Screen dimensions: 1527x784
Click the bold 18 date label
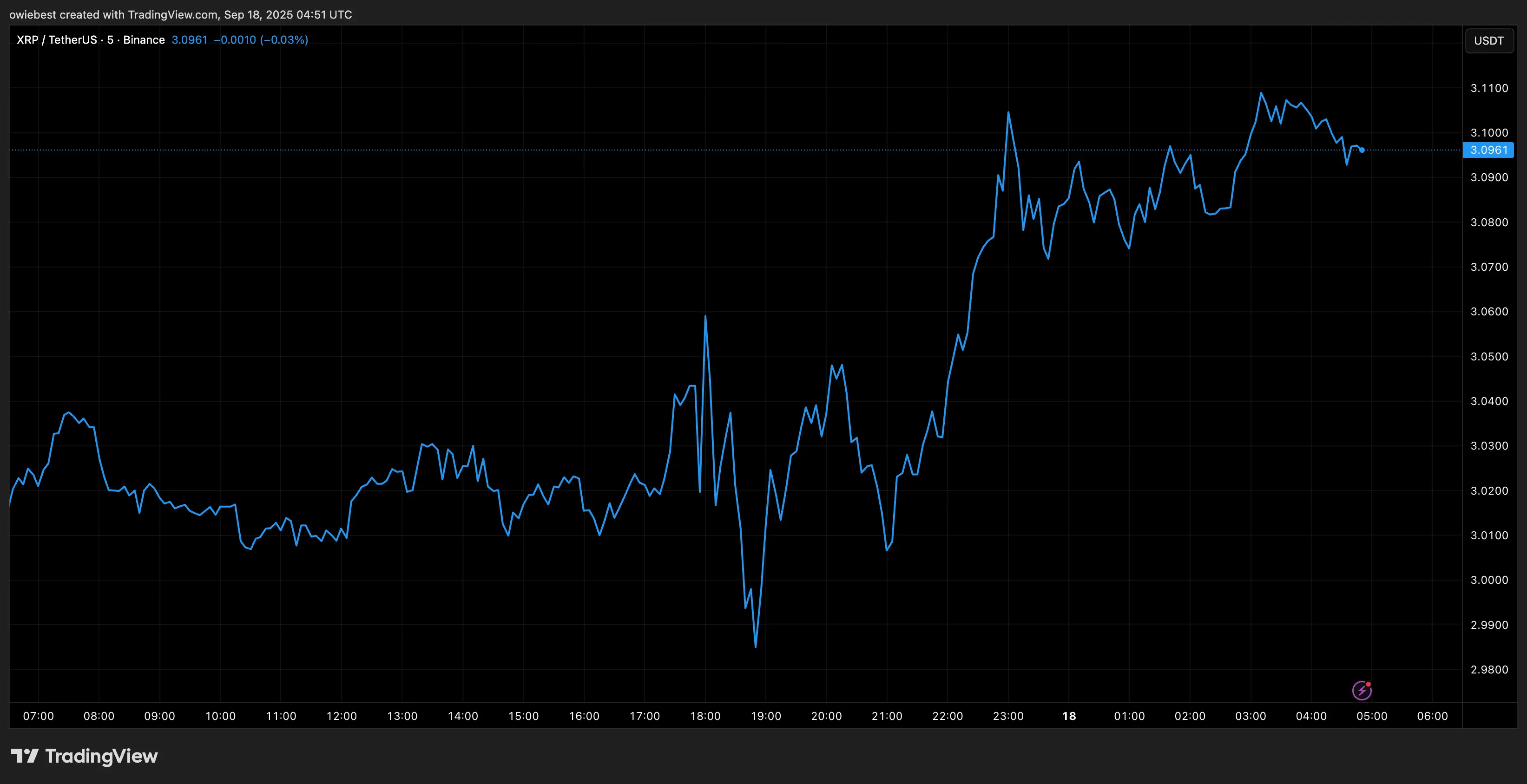pyautogui.click(x=1069, y=716)
